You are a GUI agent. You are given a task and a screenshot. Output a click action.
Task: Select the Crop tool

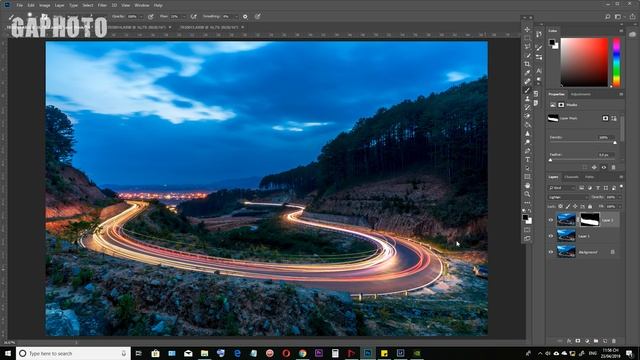527,64
